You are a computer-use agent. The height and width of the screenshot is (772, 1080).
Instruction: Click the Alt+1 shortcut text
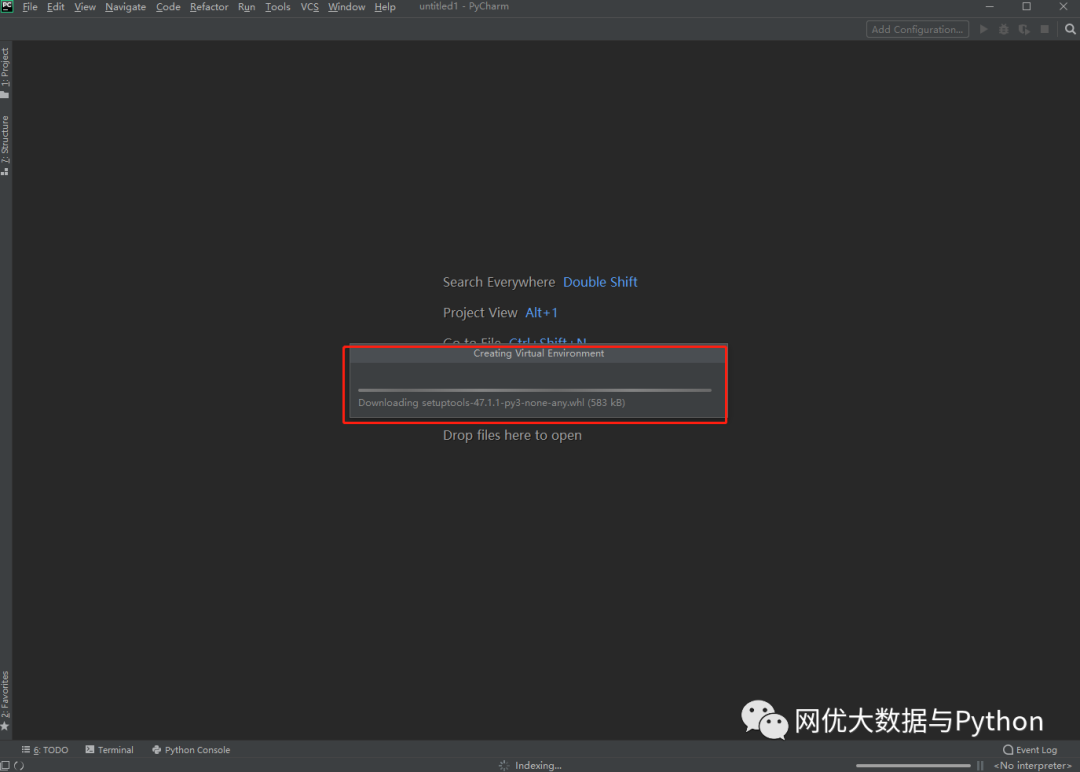point(541,313)
